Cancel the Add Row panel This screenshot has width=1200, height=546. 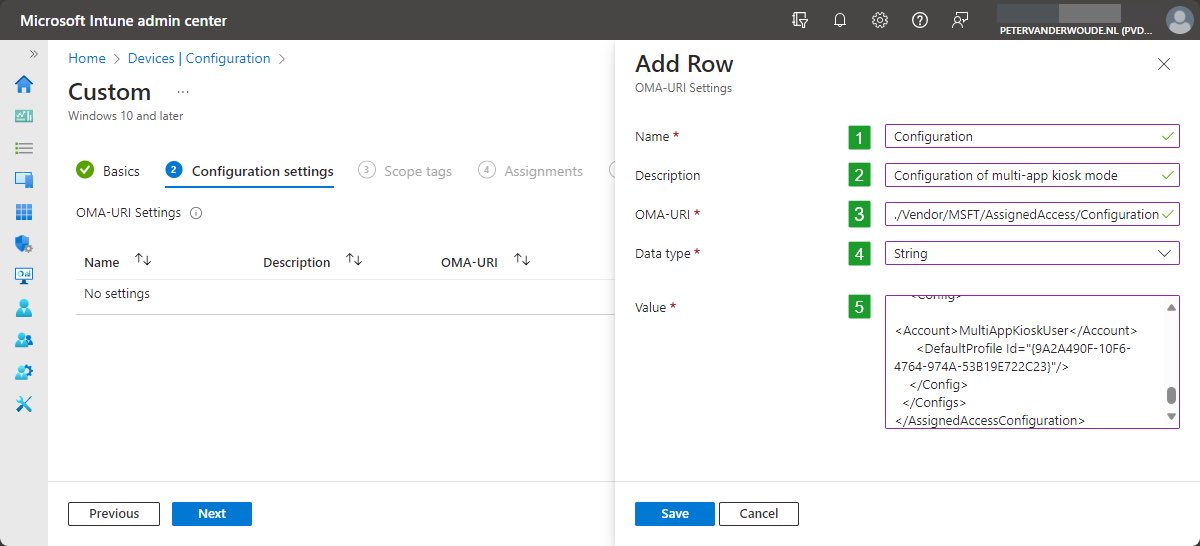pos(759,513)
